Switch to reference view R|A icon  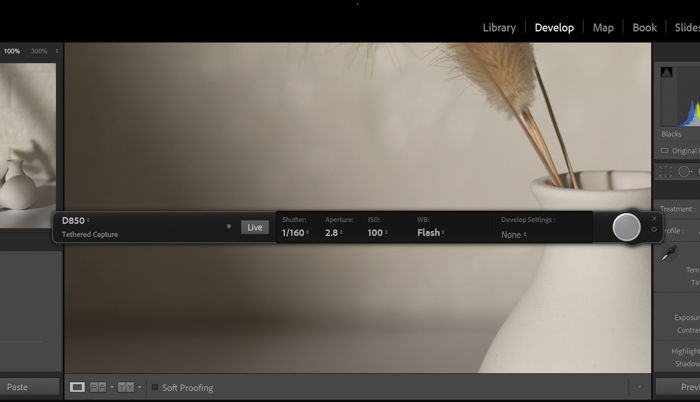98,387
